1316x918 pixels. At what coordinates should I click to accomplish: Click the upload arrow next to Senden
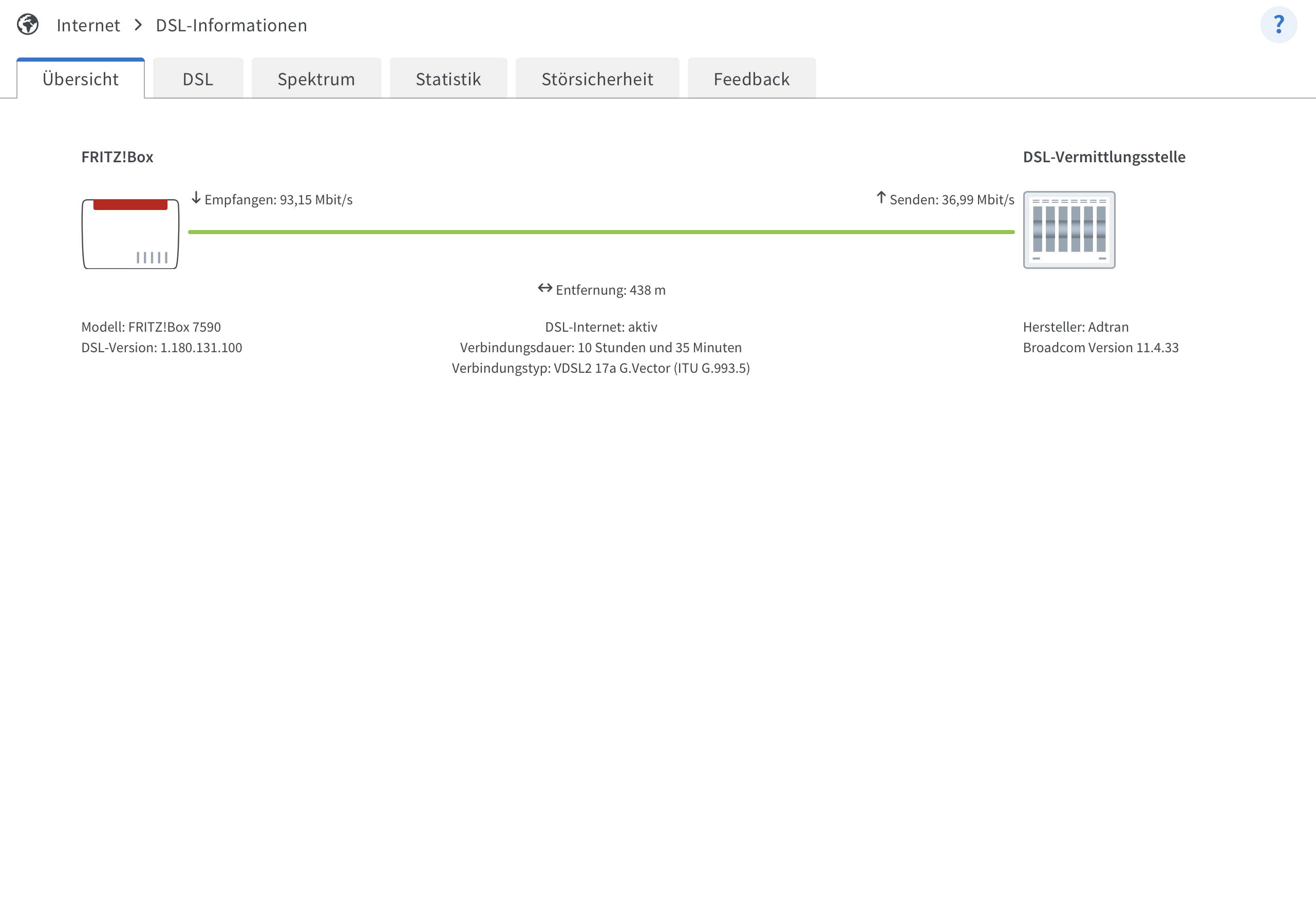click(x=881, y=198)
